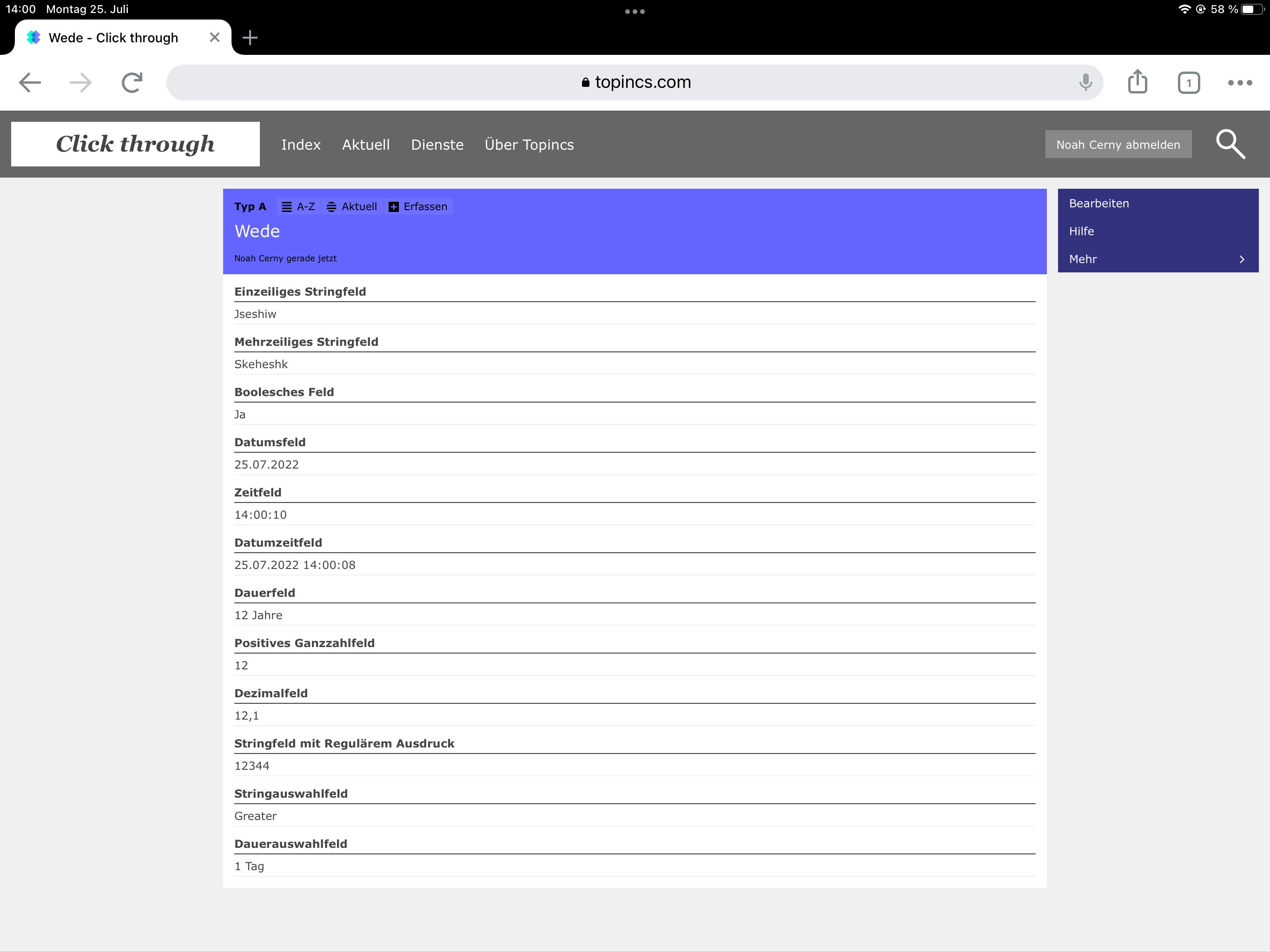This screenshot has width=1270, height=952.
Task: Click Bearbeiten in the side panel
Action: click(x=1099, y=203)
